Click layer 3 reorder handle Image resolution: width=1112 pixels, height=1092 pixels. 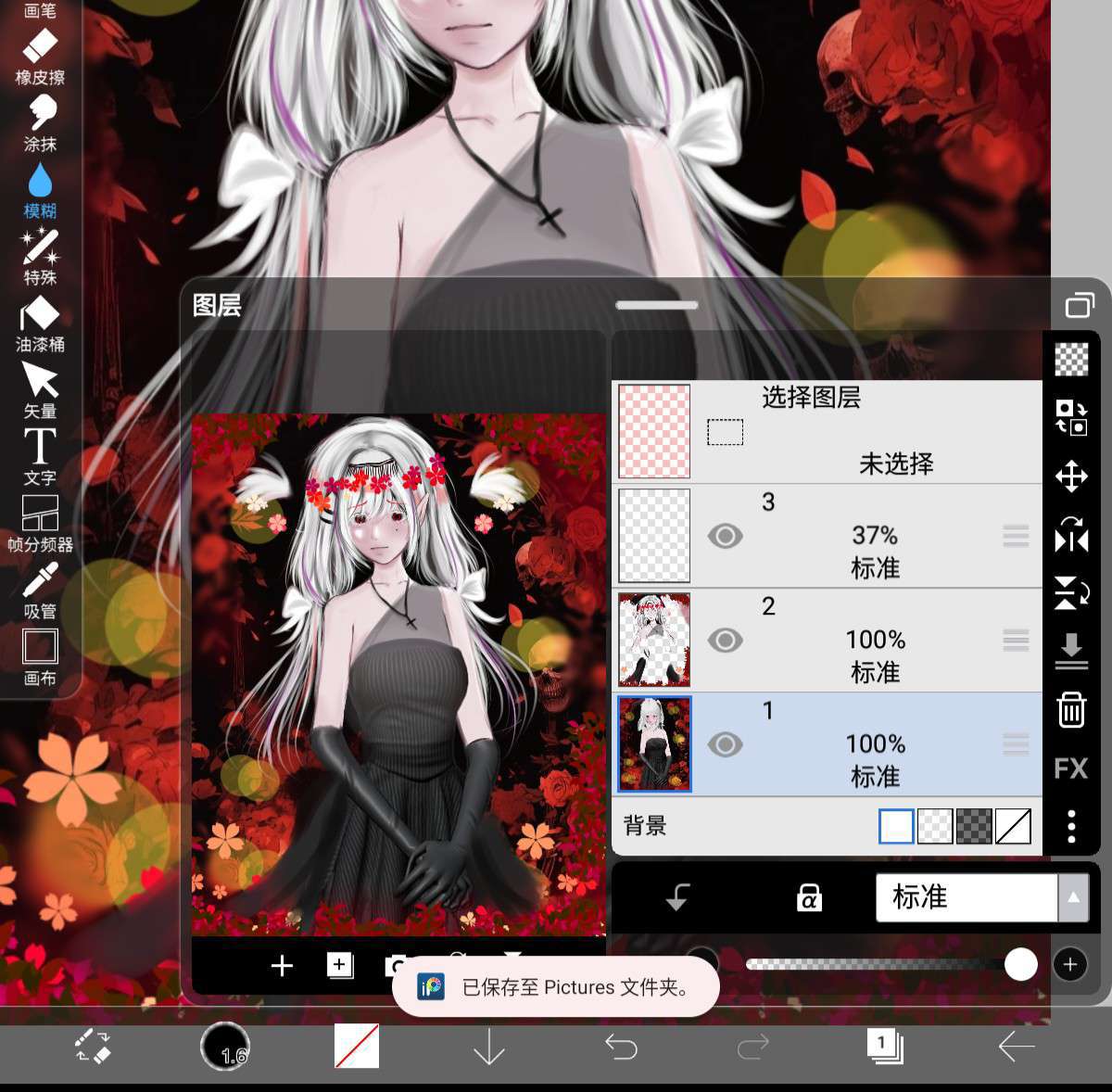(1016, 536)
